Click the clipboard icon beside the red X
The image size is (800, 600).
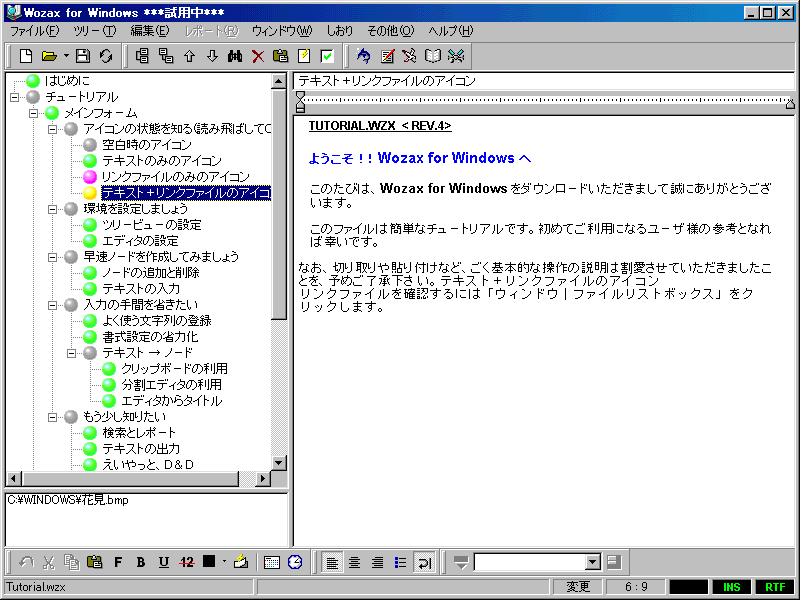[x=281, y=56]
